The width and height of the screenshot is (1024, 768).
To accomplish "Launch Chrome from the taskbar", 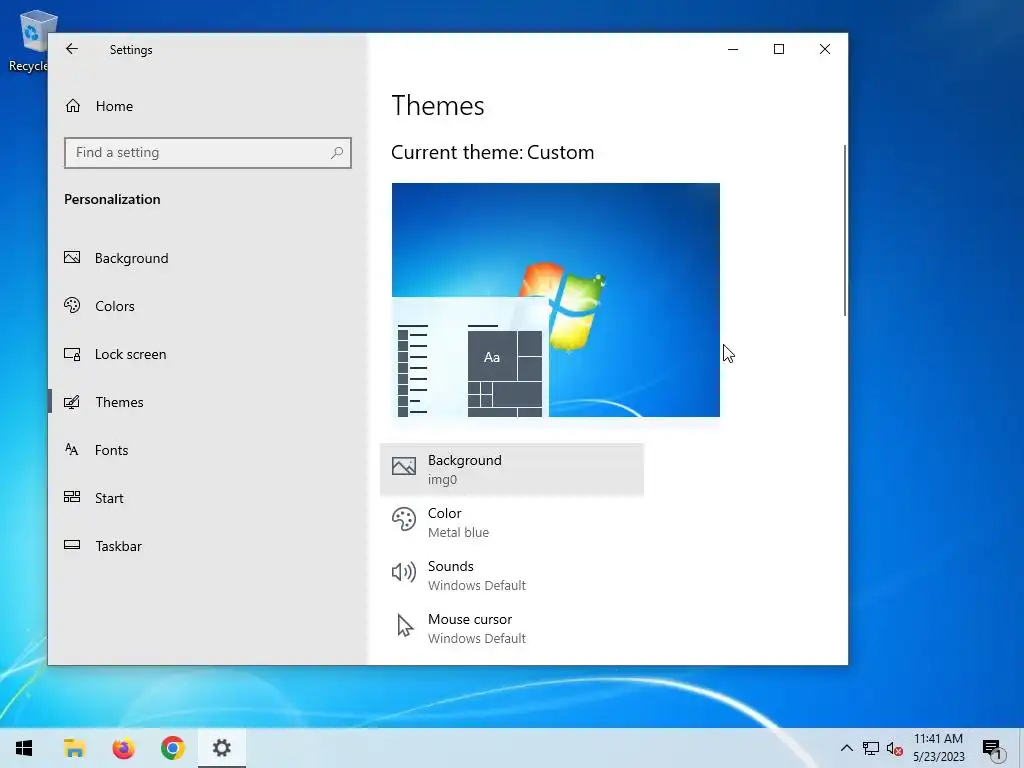I will pos(172,748).
